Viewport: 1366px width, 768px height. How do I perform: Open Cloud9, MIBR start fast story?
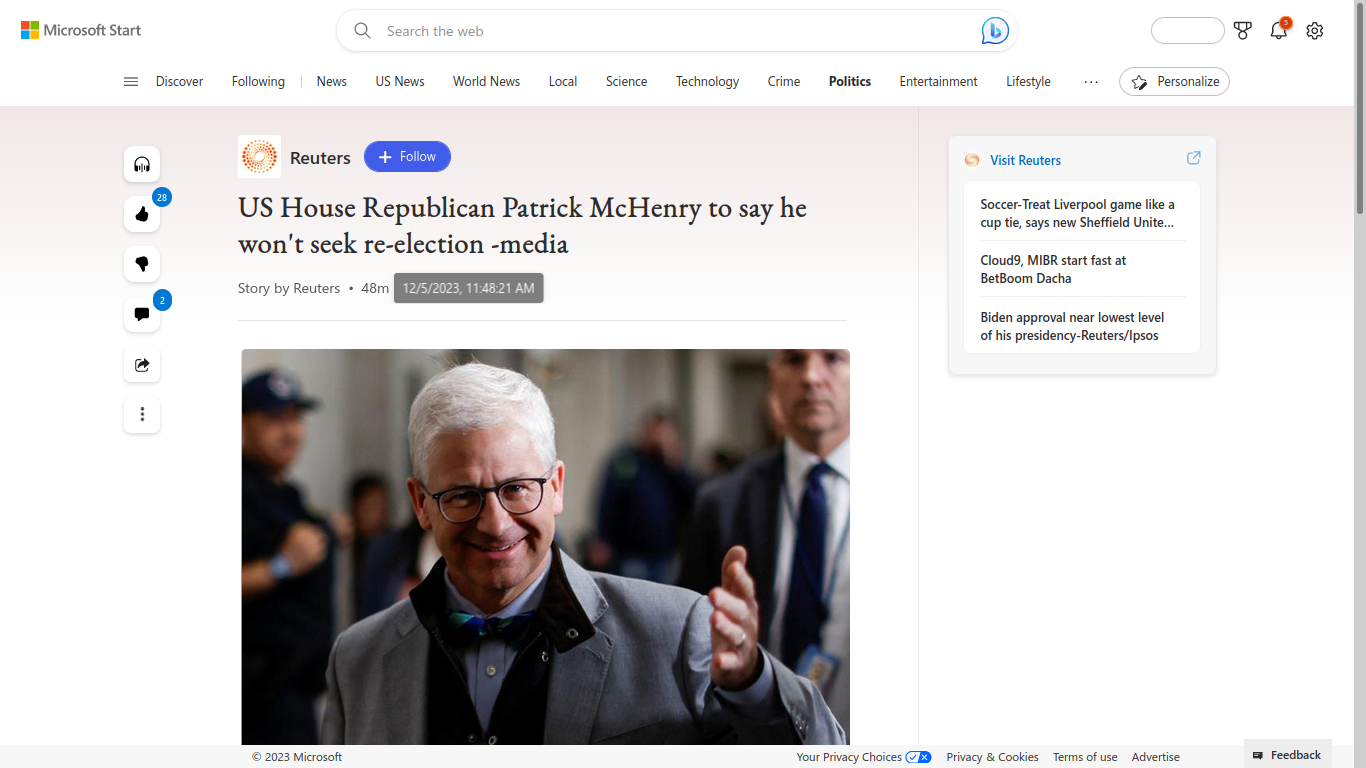point(1053,269)
